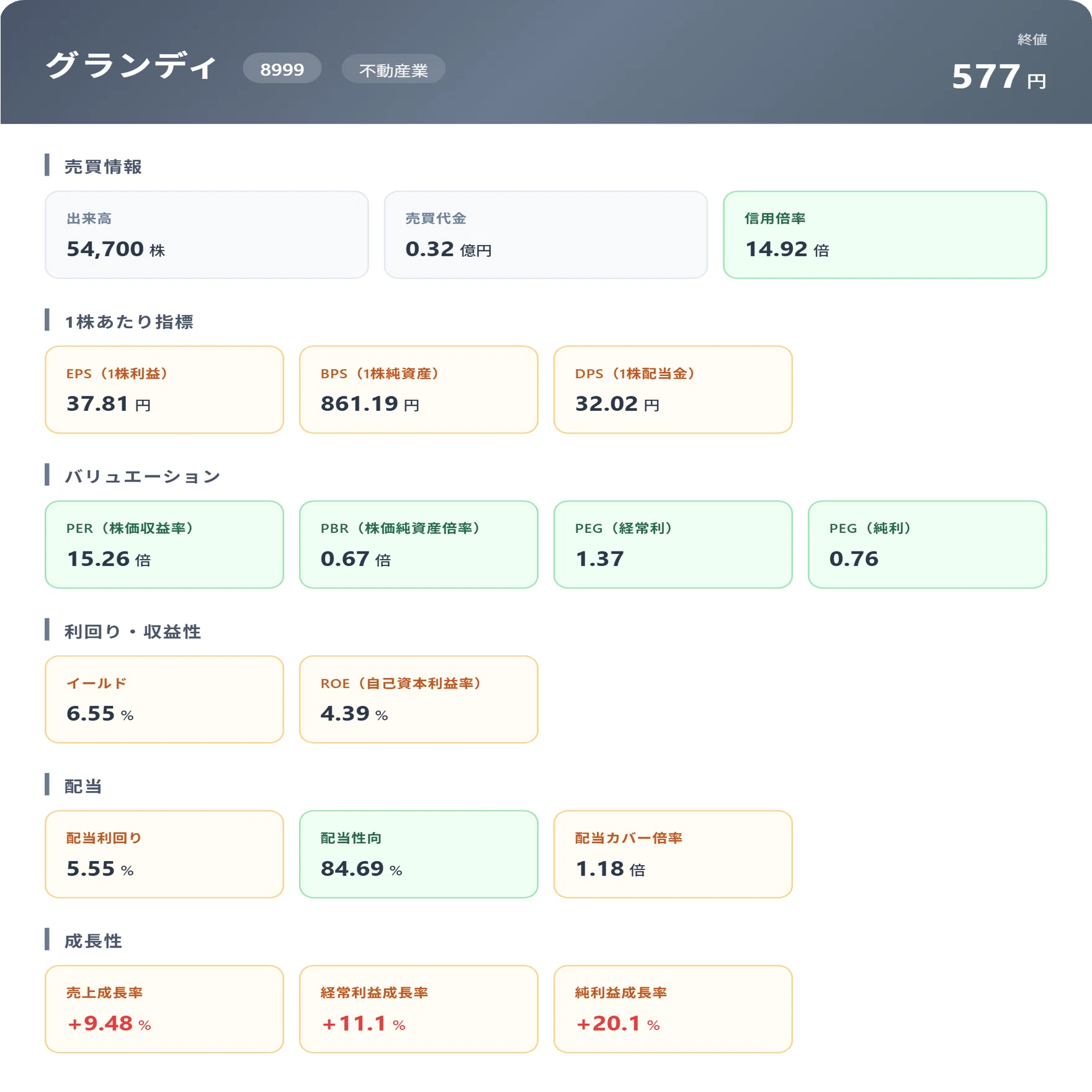This screenshot has width=1092, height=1092.
Task: Click the 純利益成長率 card
Action: (x=673, y=1009)
